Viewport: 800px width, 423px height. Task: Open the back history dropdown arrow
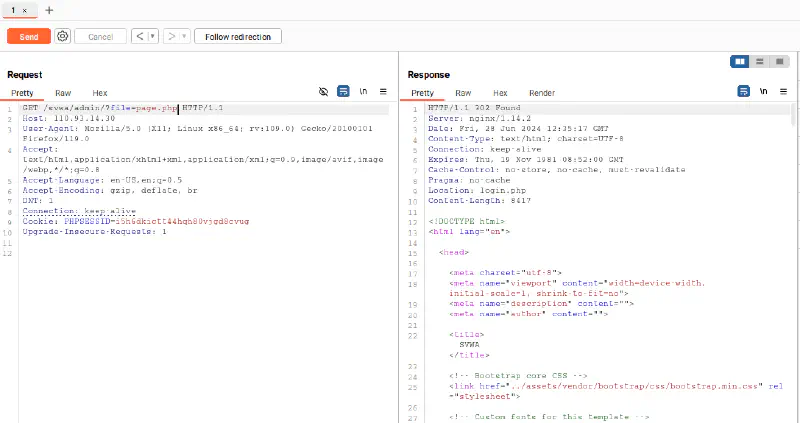click(153, 37)
